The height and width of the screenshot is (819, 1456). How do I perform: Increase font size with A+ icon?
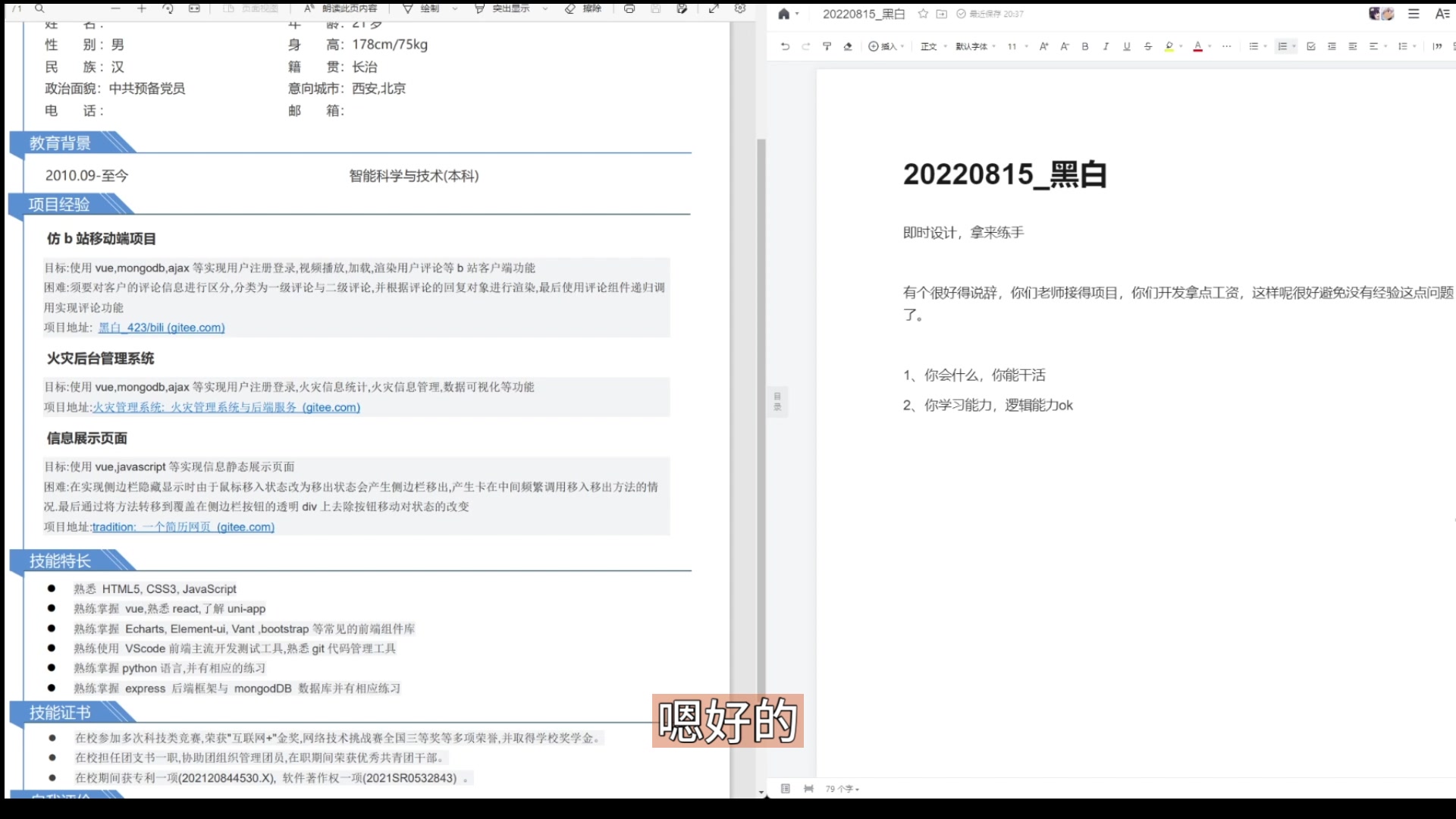[x=1043, y=46]
